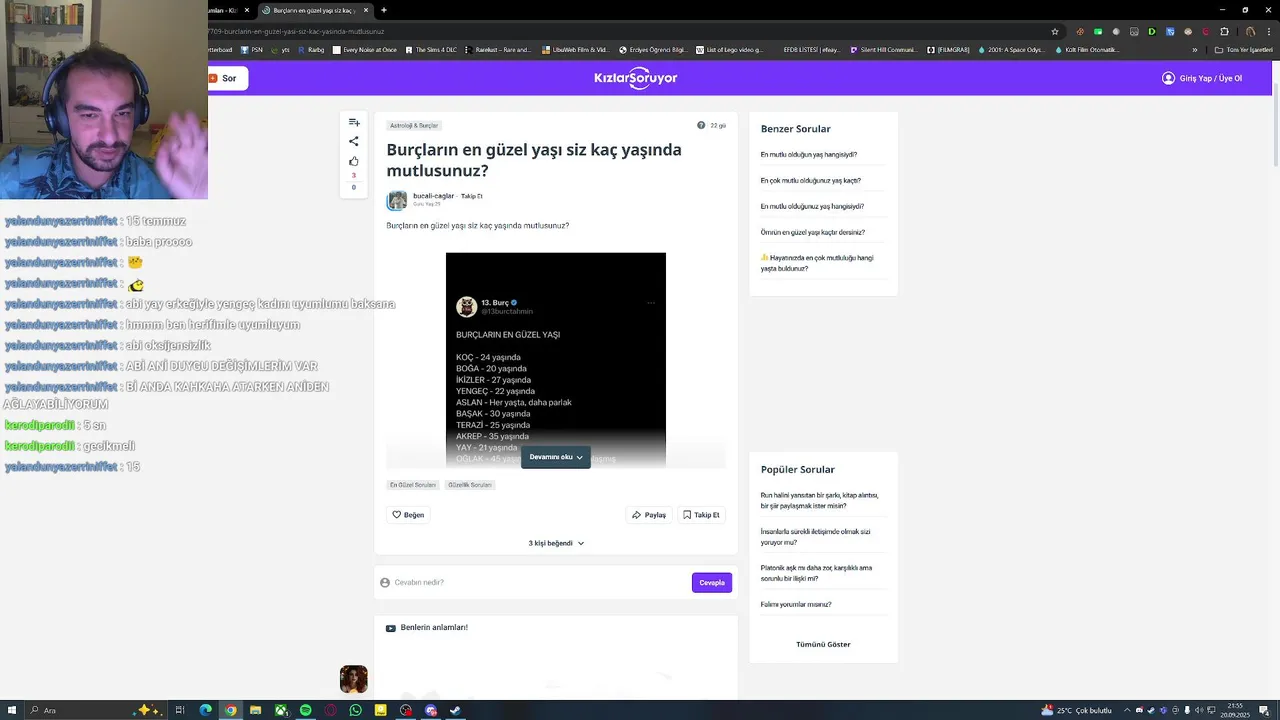Image resolution: width=1280 pixels, height=720 pixels.
Task: Open PSN bookmark in bookmarks bar
Action: (x=252, y=50)
